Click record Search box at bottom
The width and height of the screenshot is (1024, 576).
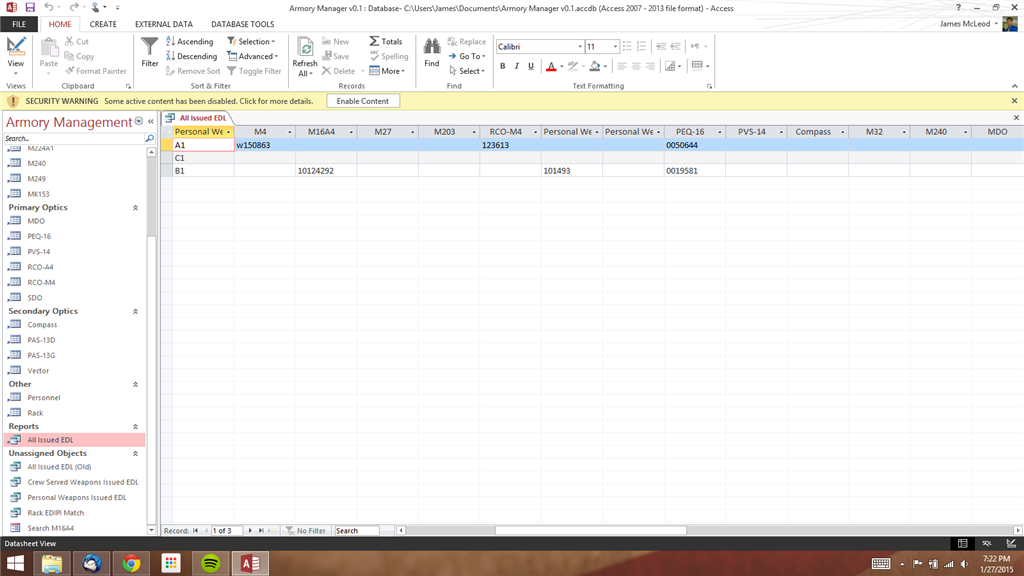click(356, 531)
